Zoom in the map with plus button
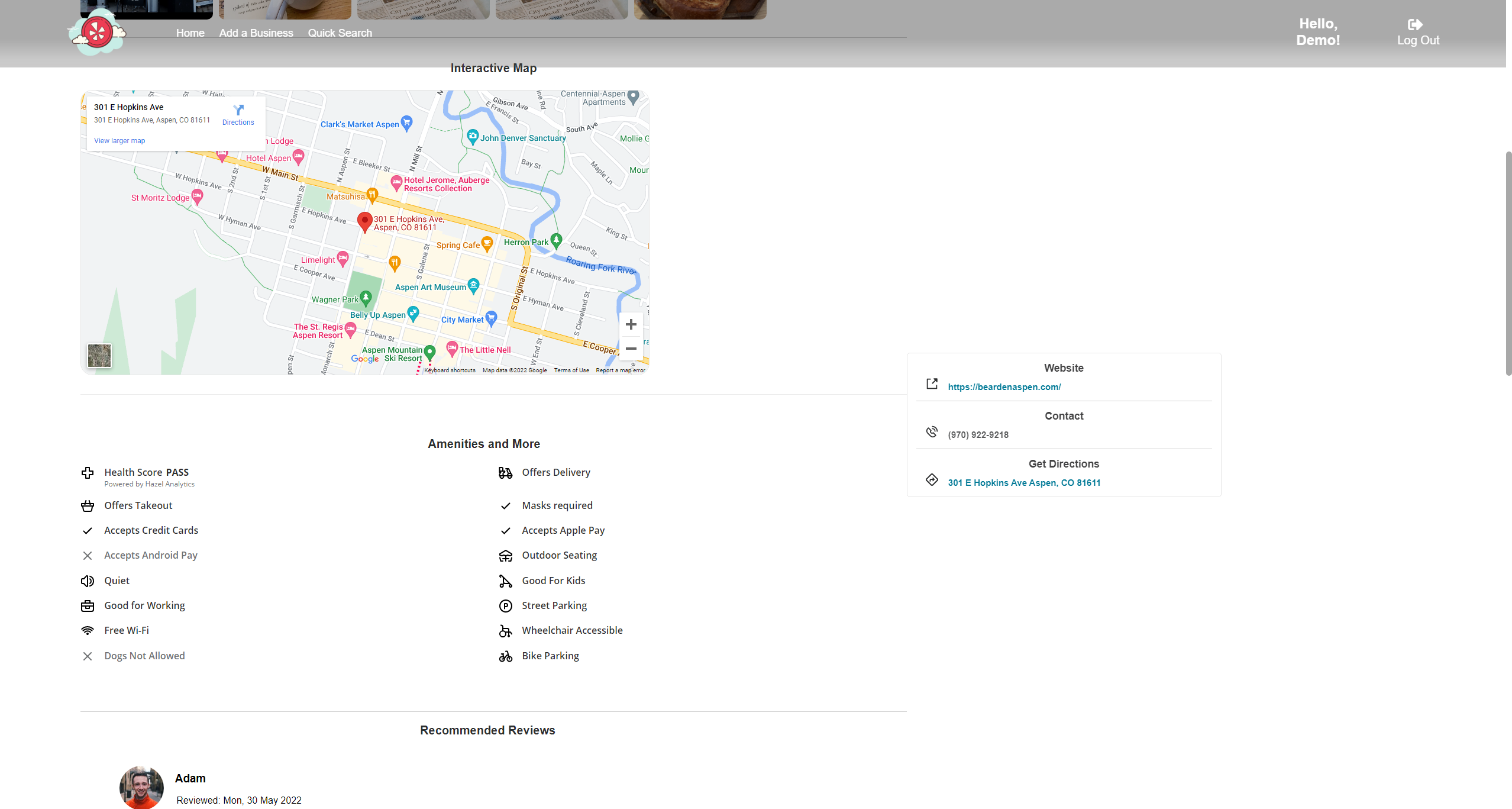Image resolution: width=1512 pixels, height=809 pixels. click(x=631, y=324)
